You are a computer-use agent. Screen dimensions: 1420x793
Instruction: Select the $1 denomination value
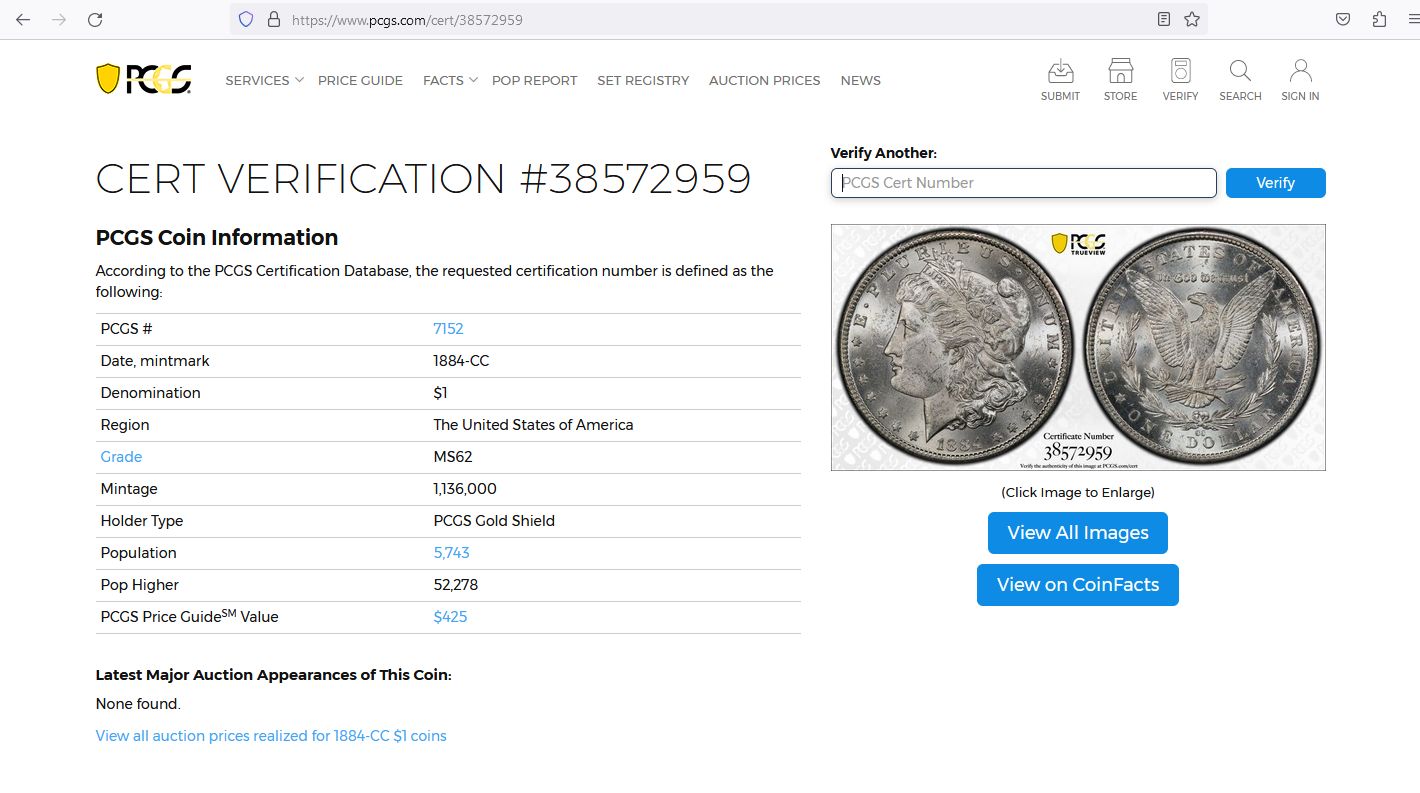coord(440,393)
